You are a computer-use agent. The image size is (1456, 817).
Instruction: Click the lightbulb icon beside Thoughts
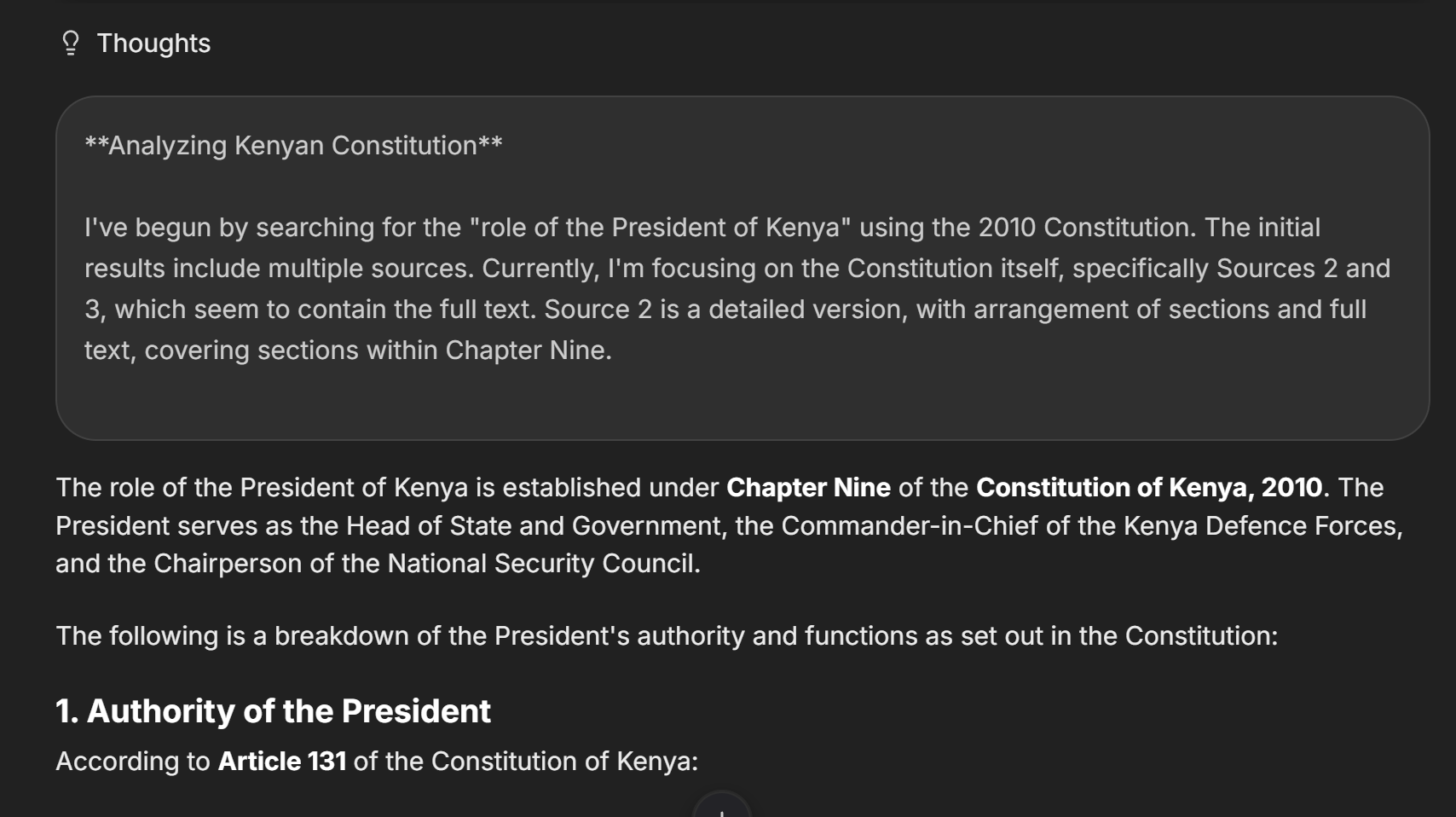tap(71, 43)
